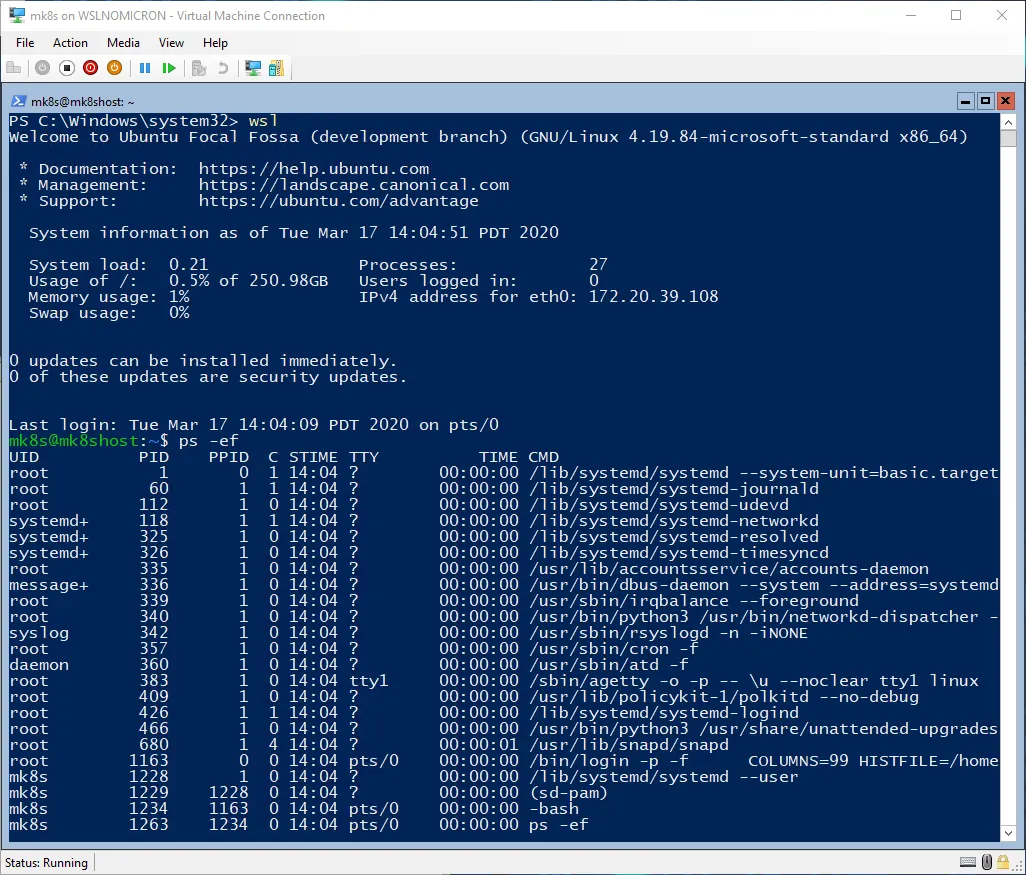
Task: Open the Help menu
Action: coord(215,43)
